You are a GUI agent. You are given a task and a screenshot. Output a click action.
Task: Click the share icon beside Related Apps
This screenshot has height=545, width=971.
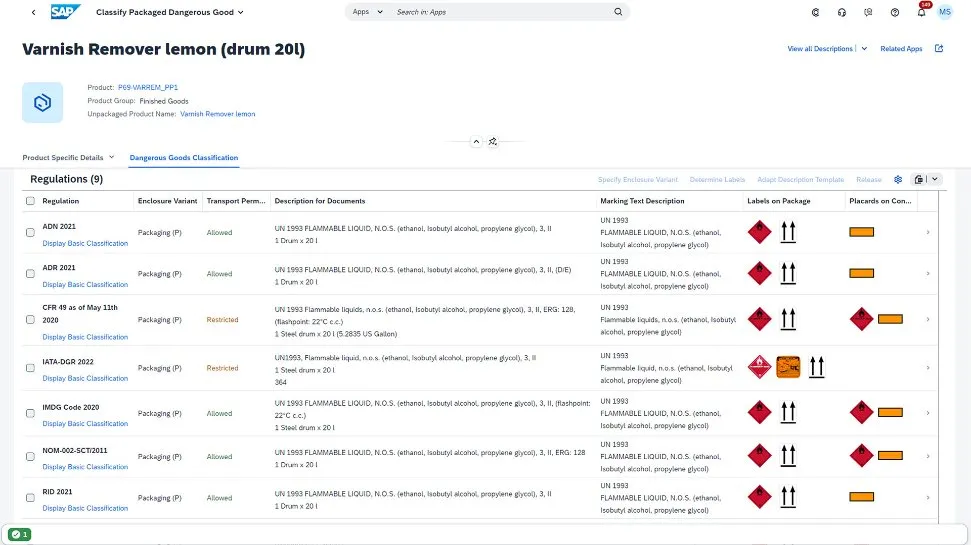pos(939,49)
